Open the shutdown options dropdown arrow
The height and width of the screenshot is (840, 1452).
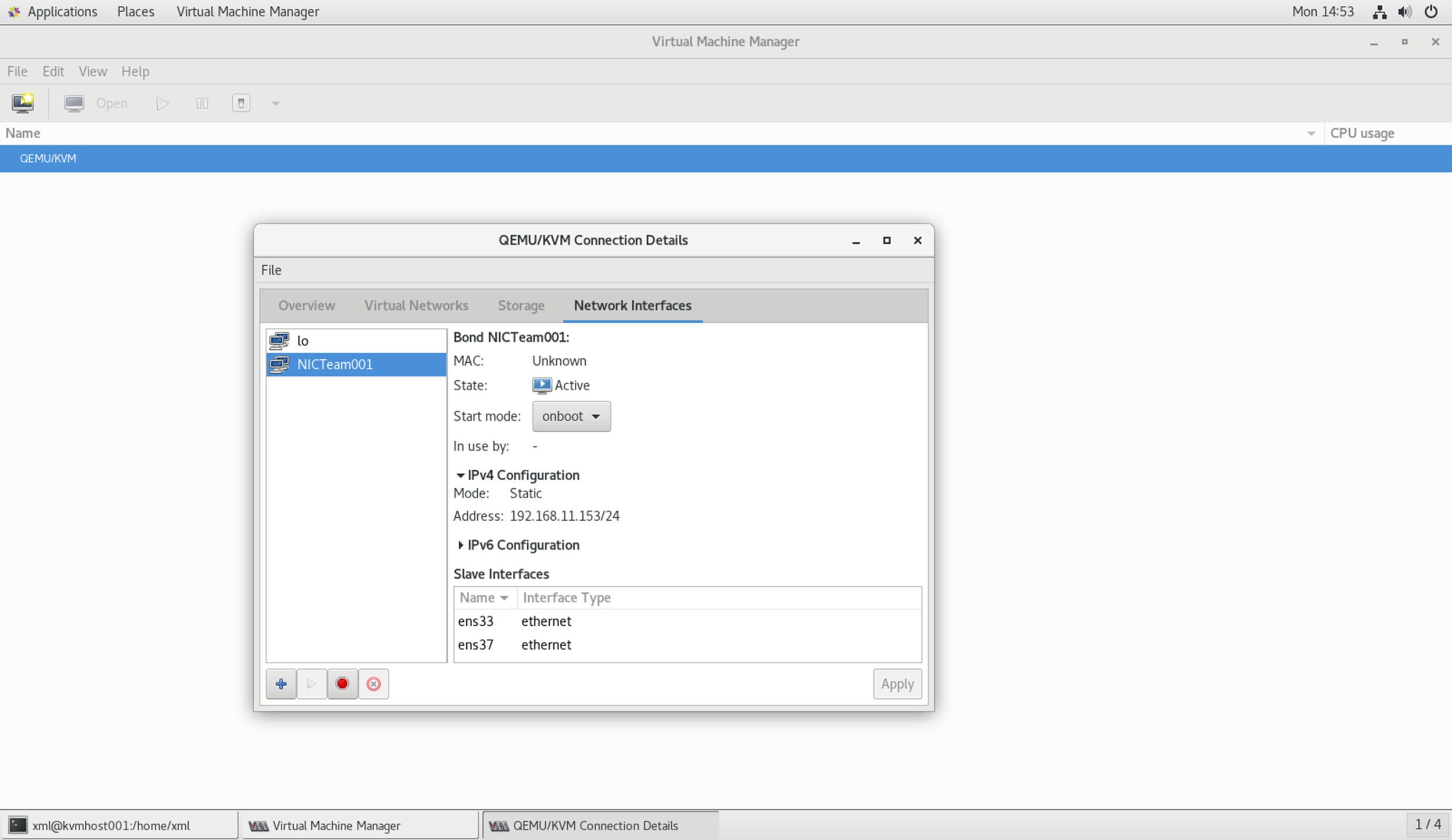[276, 104]
